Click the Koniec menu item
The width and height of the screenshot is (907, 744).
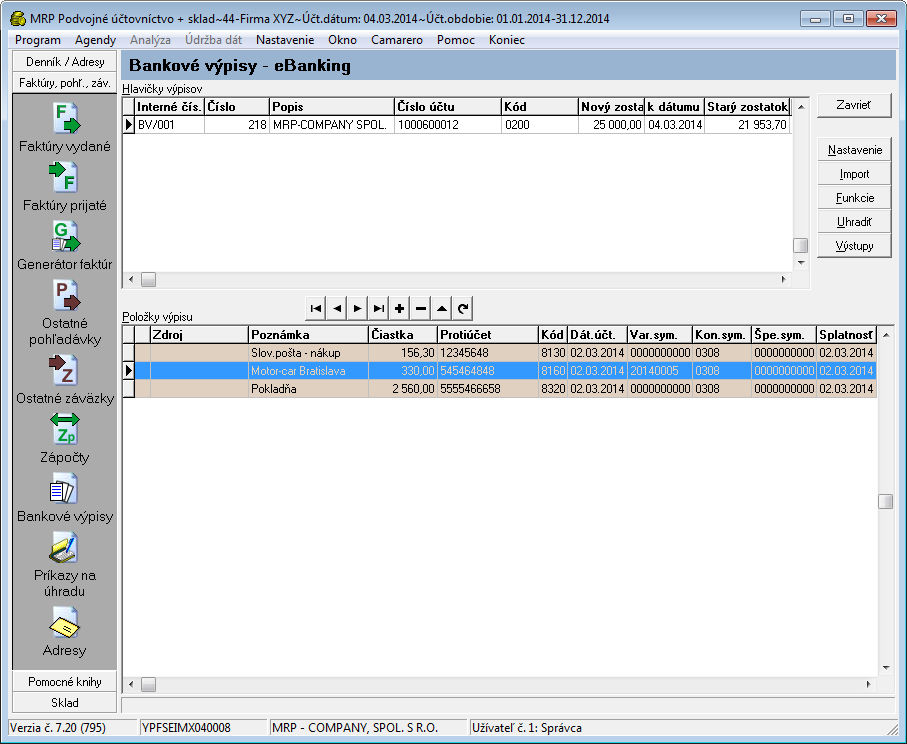pyautogui.click(x=507, y=40)
